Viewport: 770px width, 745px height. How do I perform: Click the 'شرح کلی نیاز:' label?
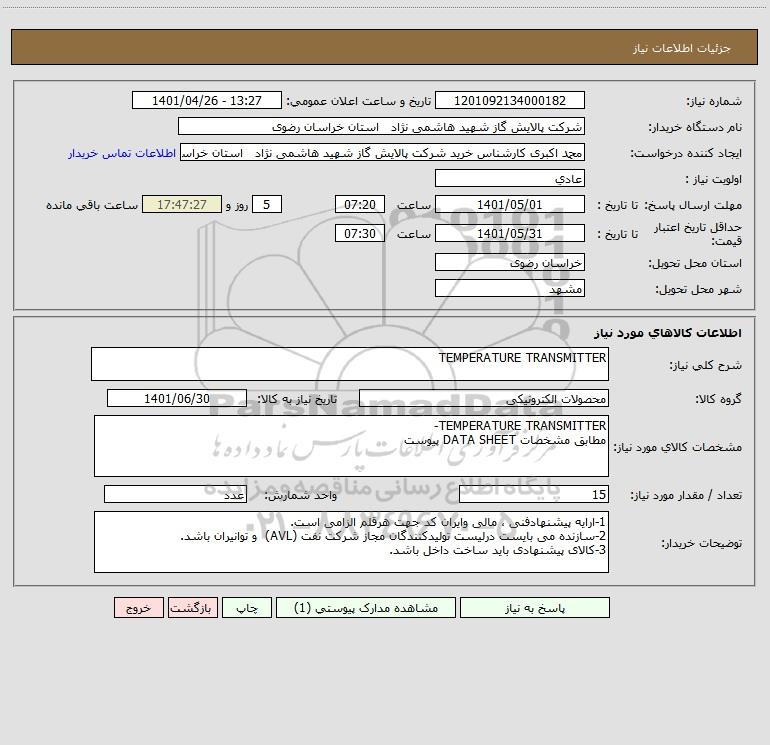click(706, 365)
